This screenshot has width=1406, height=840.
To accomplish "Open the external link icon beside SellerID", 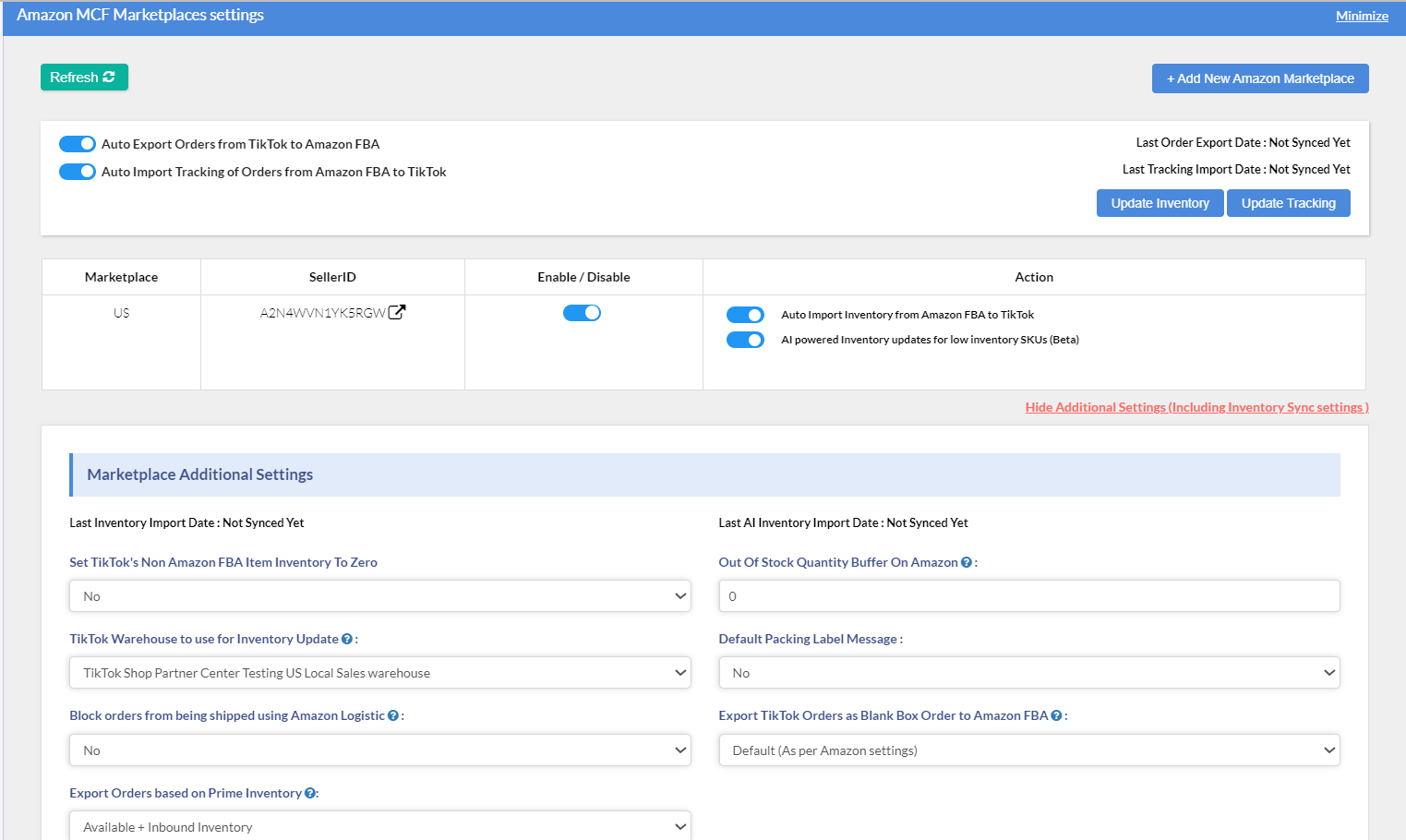I will (397, 312).
